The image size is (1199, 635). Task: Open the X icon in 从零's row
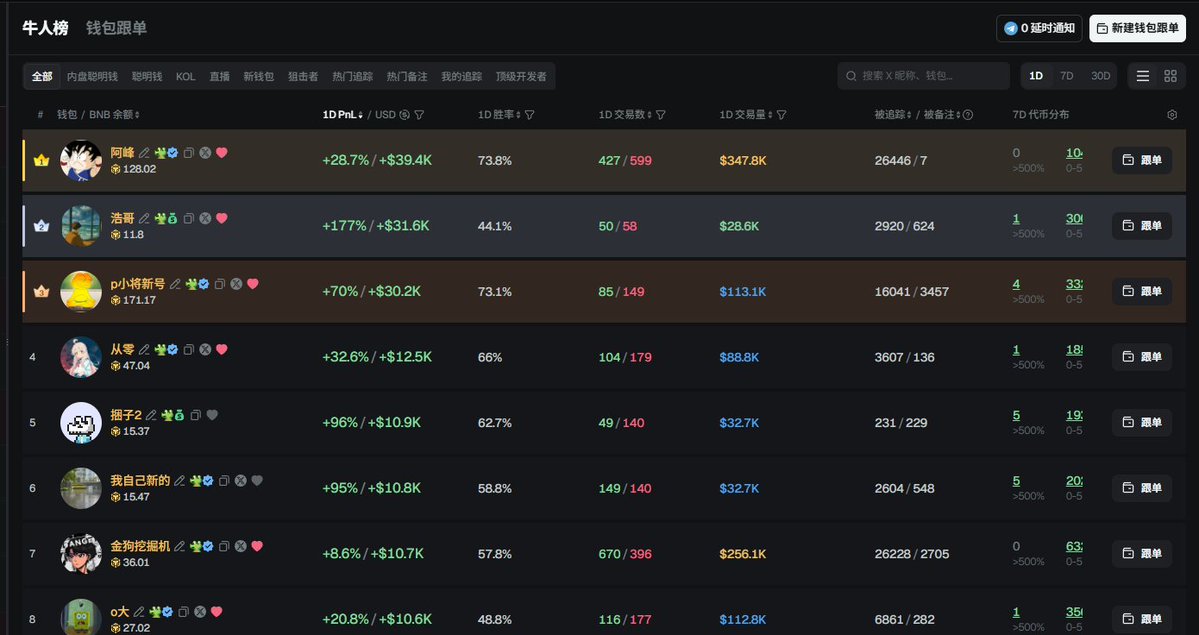(x=205, y=350)
